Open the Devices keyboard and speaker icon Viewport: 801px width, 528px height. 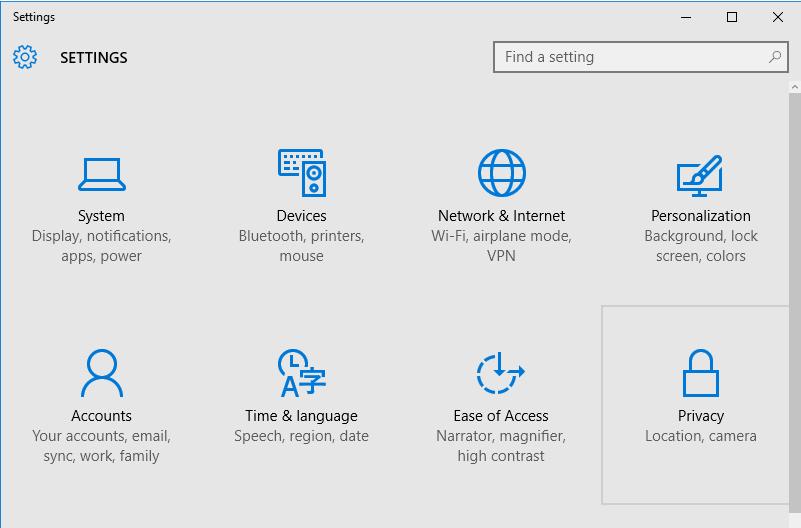click(x=302, y=173)
